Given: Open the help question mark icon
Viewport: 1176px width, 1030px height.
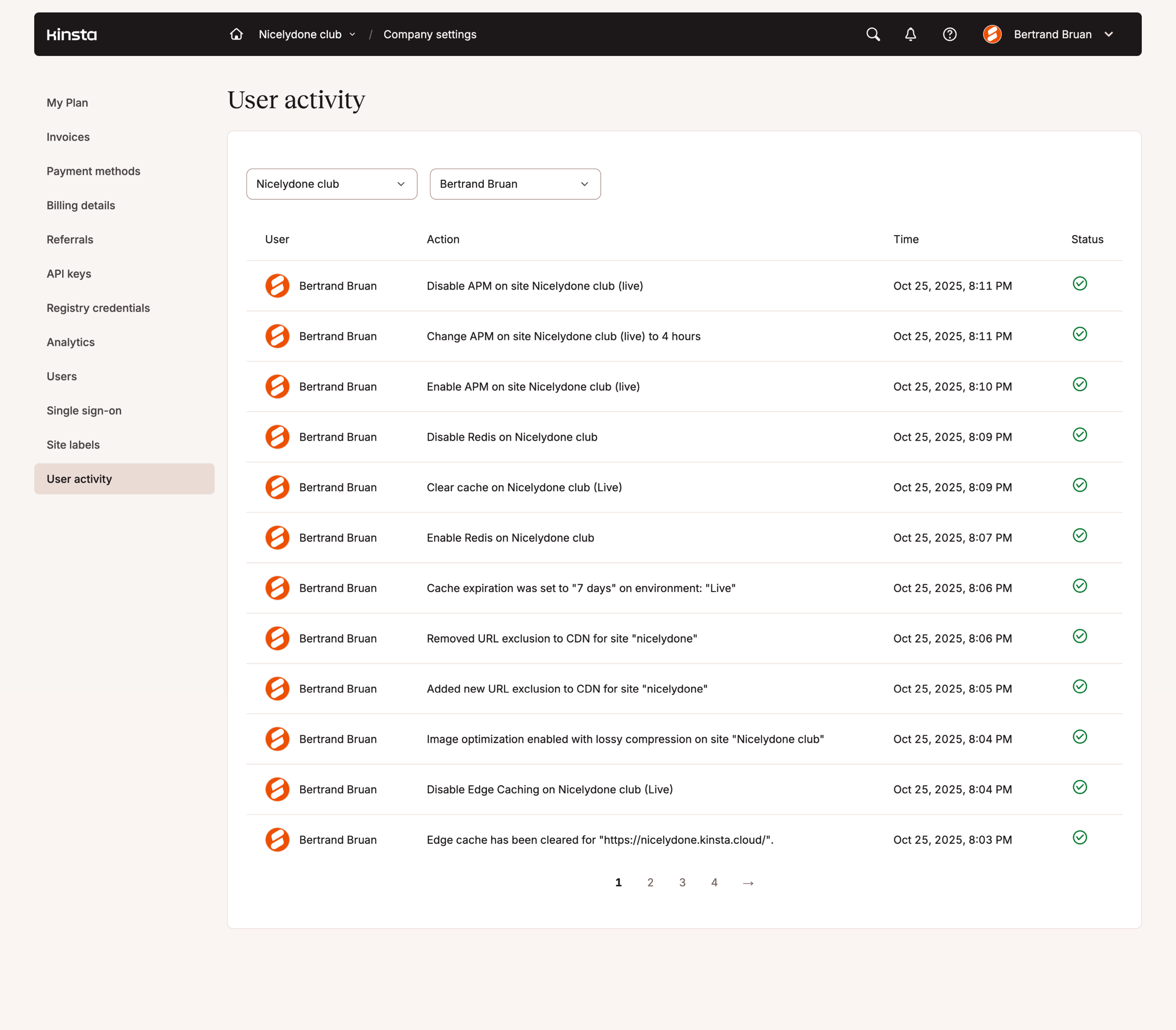Looking at the screenshot, I should (950, 34).
